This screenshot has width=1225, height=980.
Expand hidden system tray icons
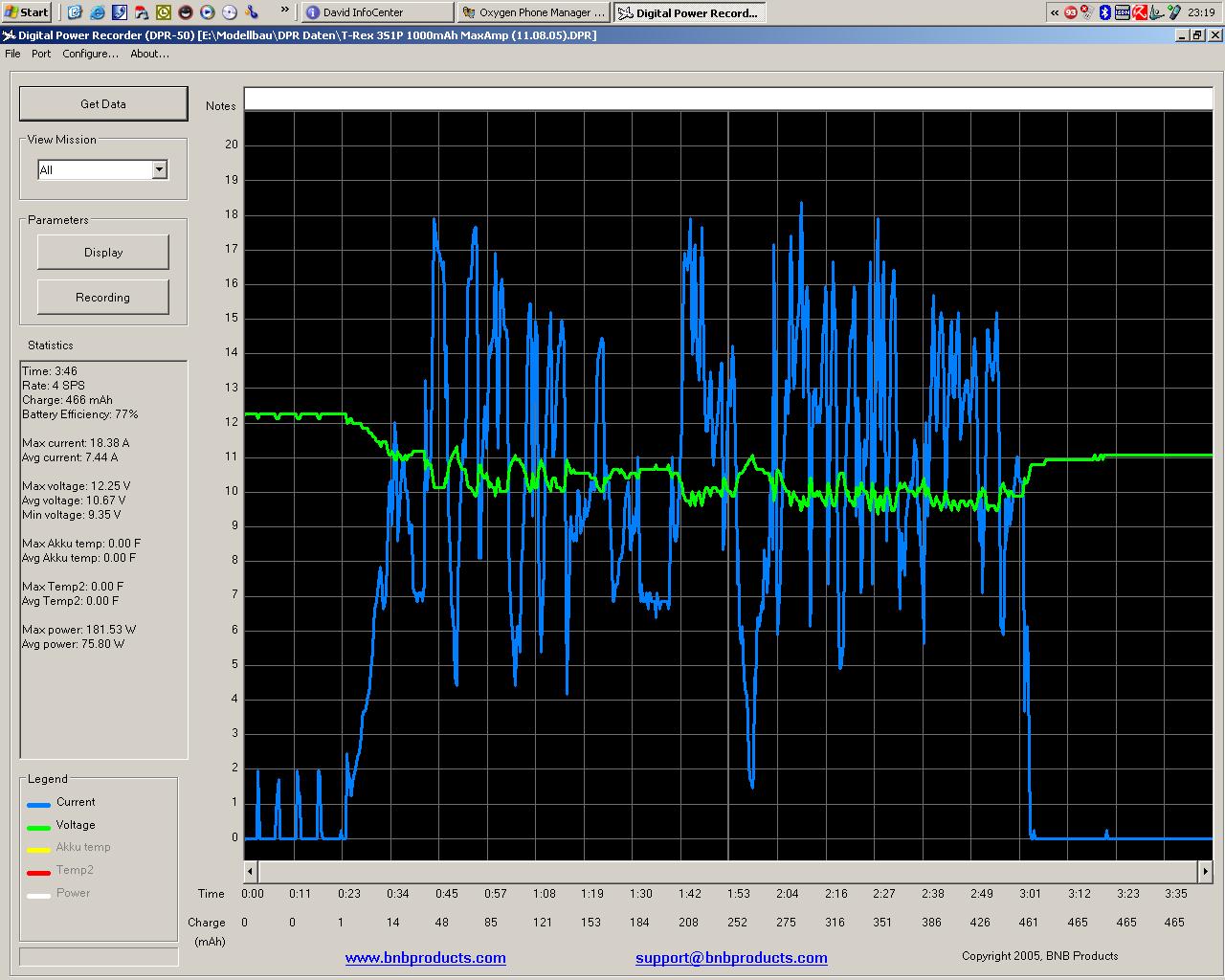click(1055, 12)
